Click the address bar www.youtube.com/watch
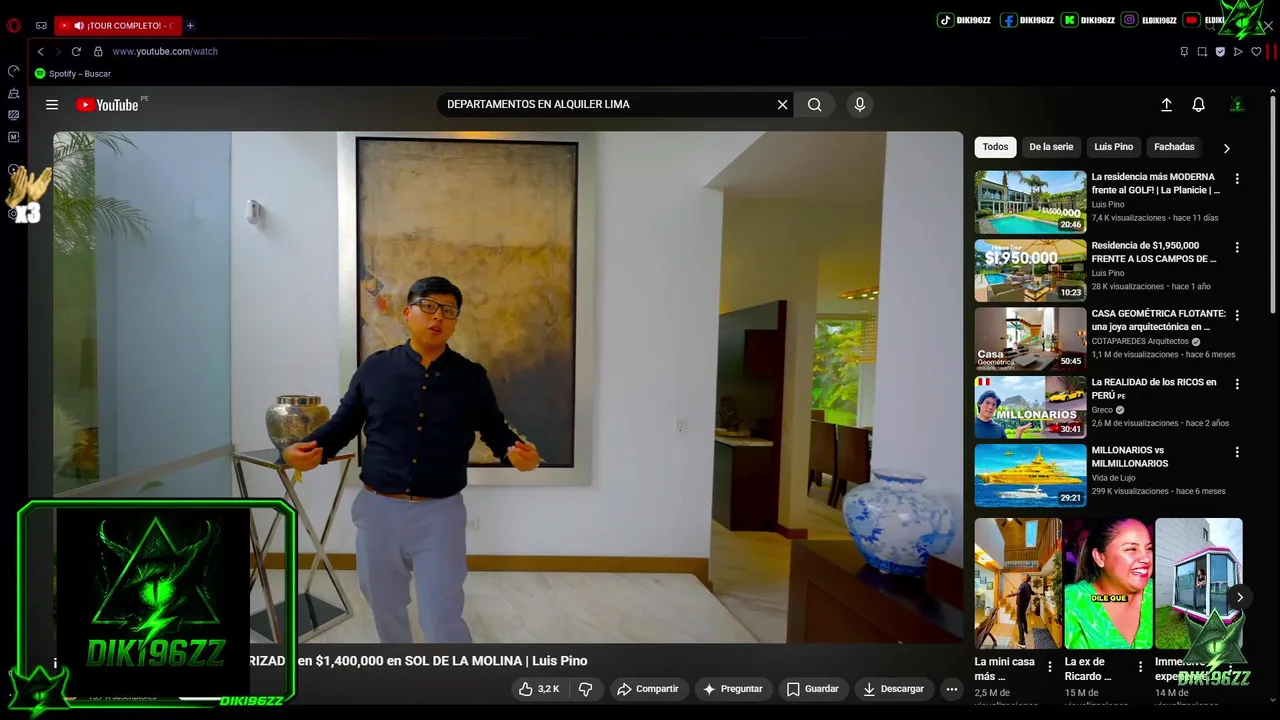The image size is (1280, 720). coord(165,51)
